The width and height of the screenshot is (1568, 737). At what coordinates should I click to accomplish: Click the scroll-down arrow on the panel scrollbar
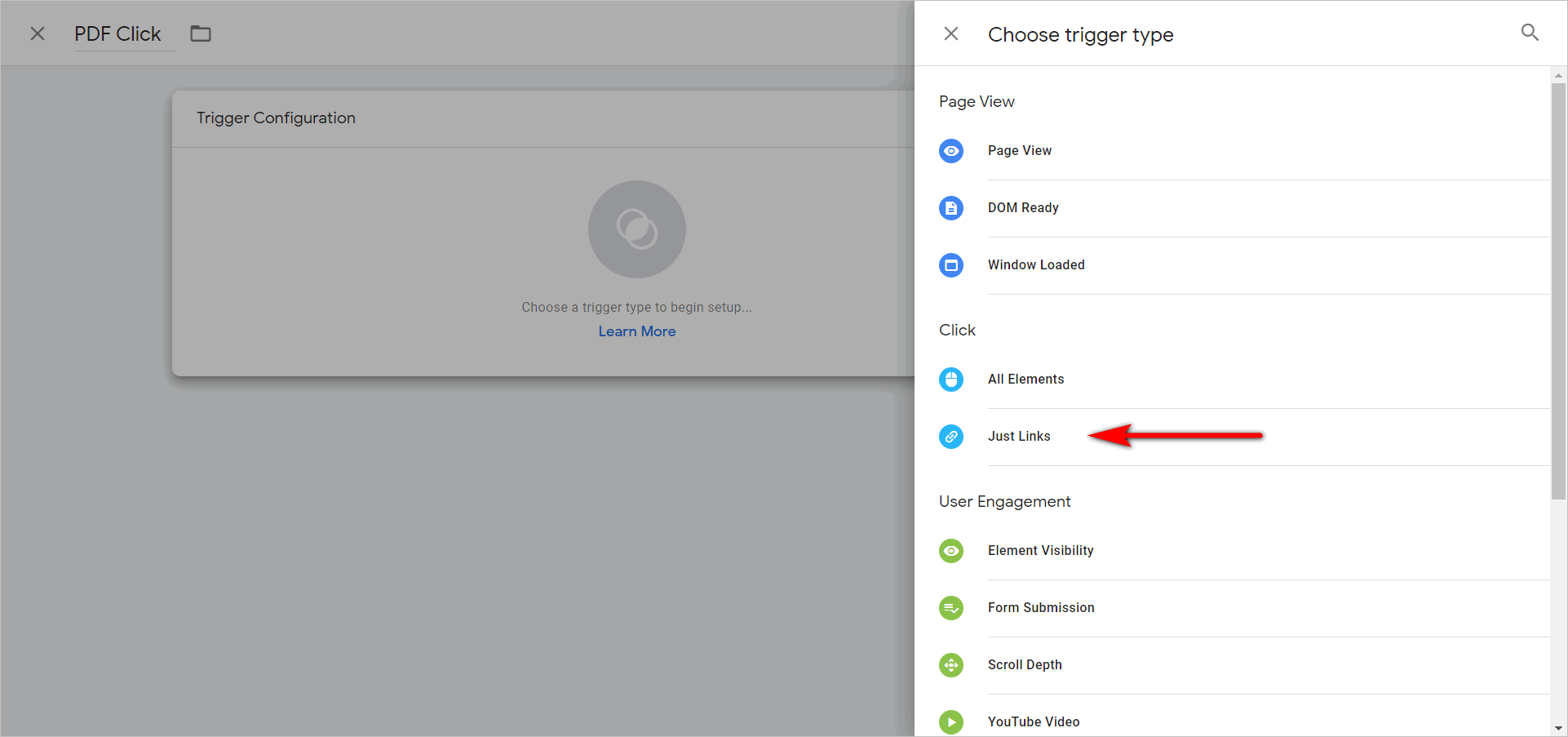pos(1558,729)
